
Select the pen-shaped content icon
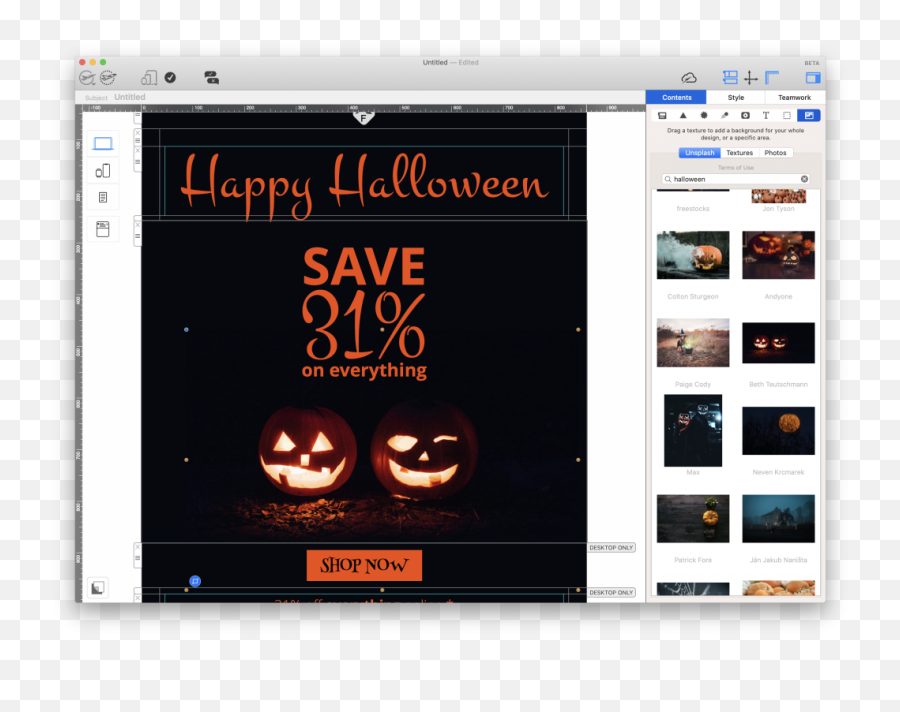tap(724, 115)
